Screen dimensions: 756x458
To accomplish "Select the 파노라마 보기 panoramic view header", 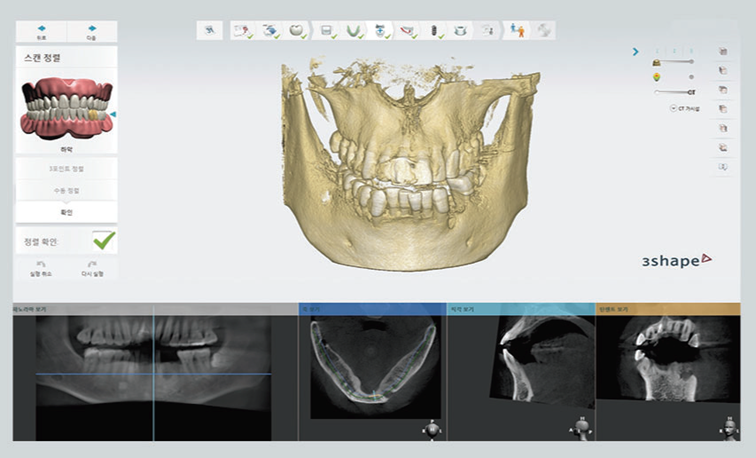I will 155,309.
